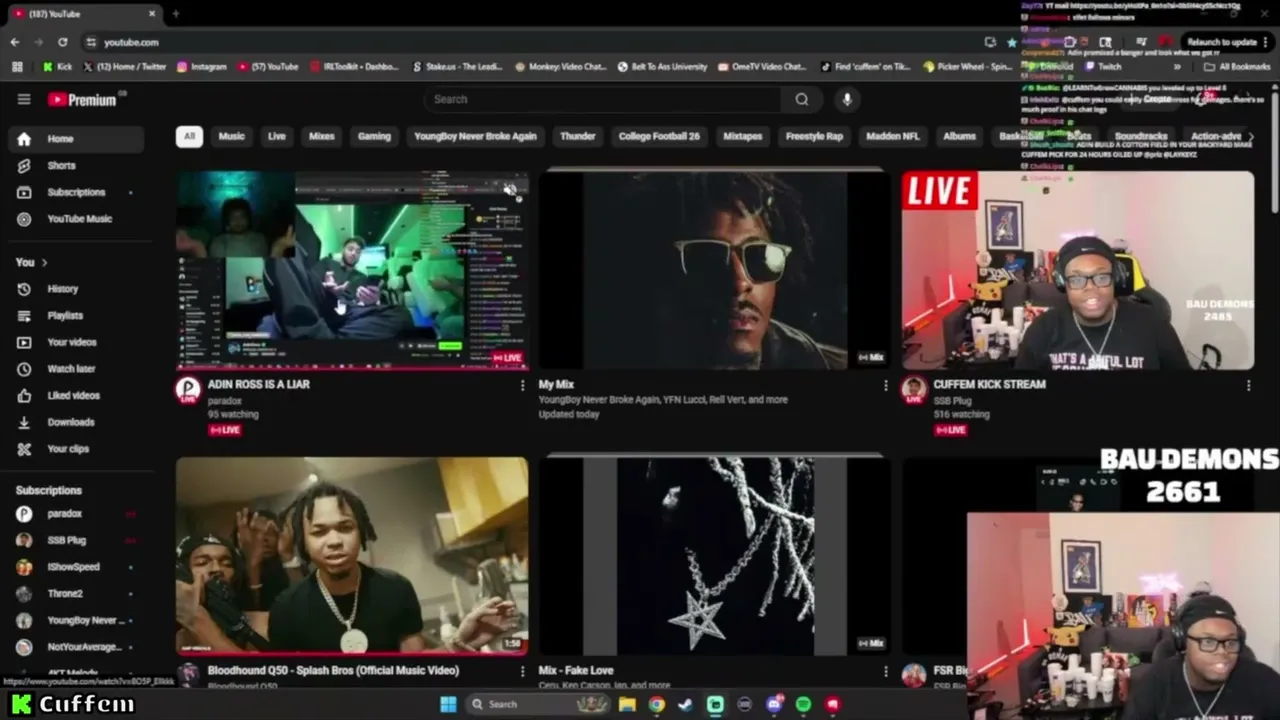Open options for ADIN ROSS IS A LIAR video
Image resolution: width=1280 pixels, height=720 pixels.
[522, 385]
